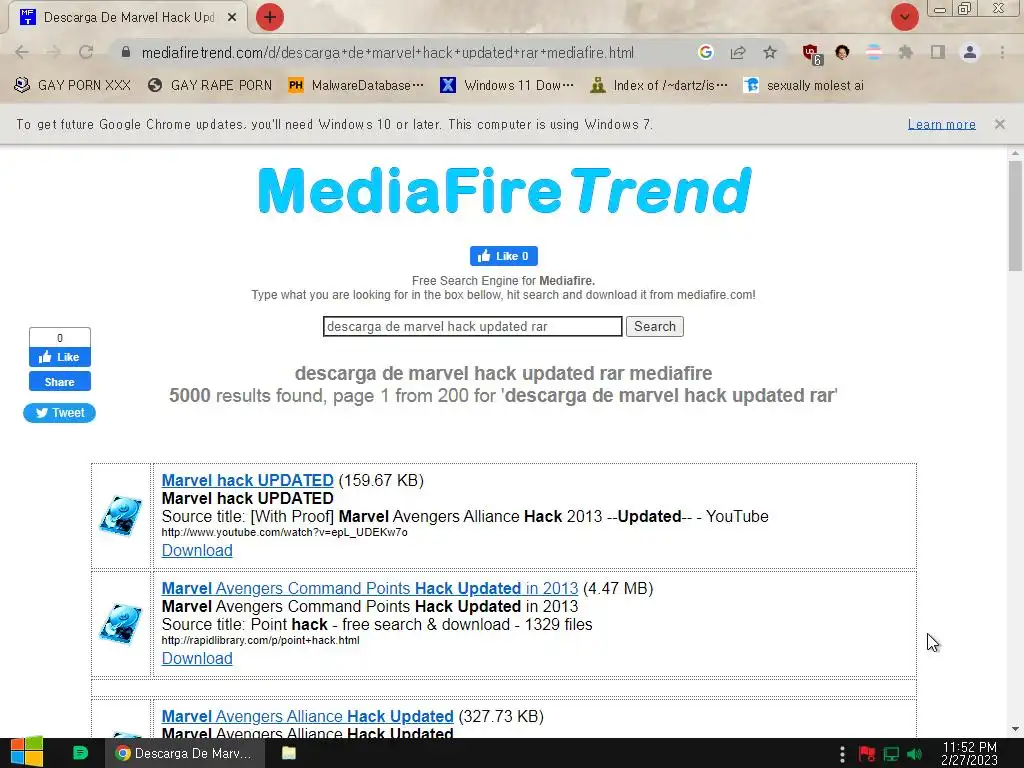
Task: Bookmark this page with the star icon
Action: click(770, 52)
